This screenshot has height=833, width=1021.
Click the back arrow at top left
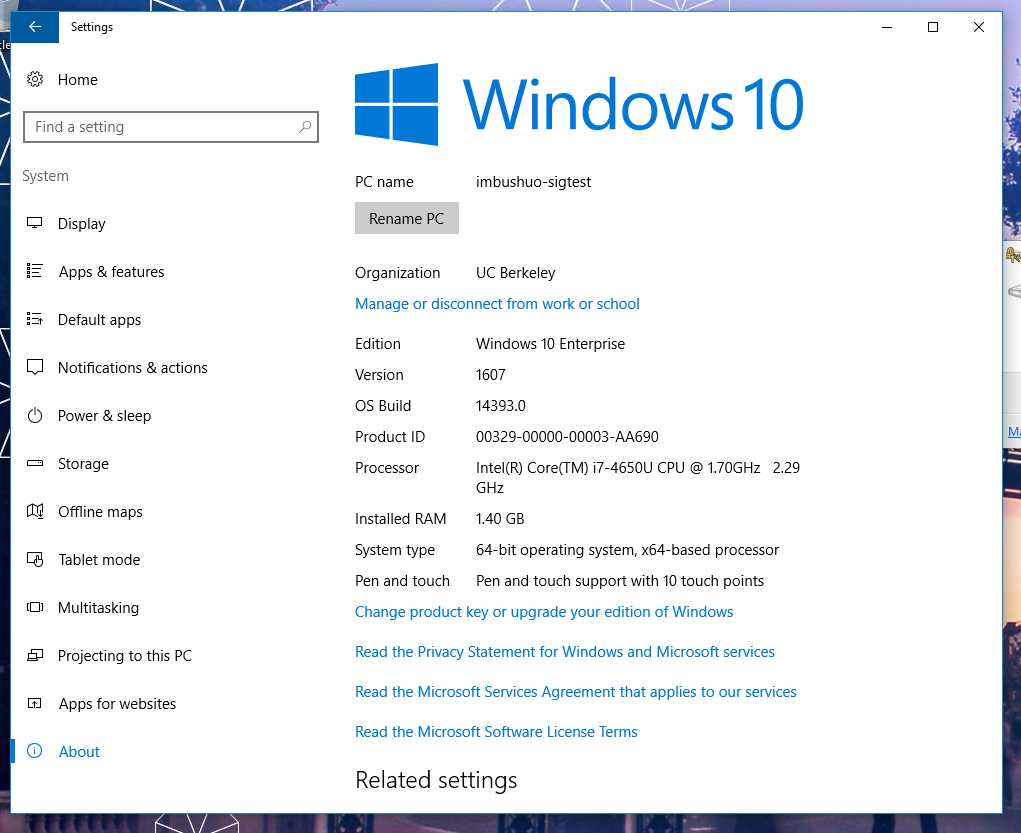[34, 27]
